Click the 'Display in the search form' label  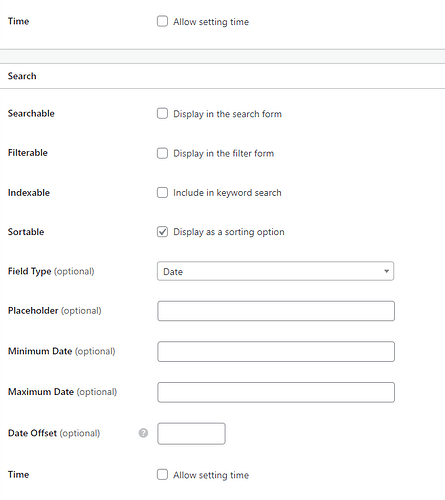pos(227,114)
